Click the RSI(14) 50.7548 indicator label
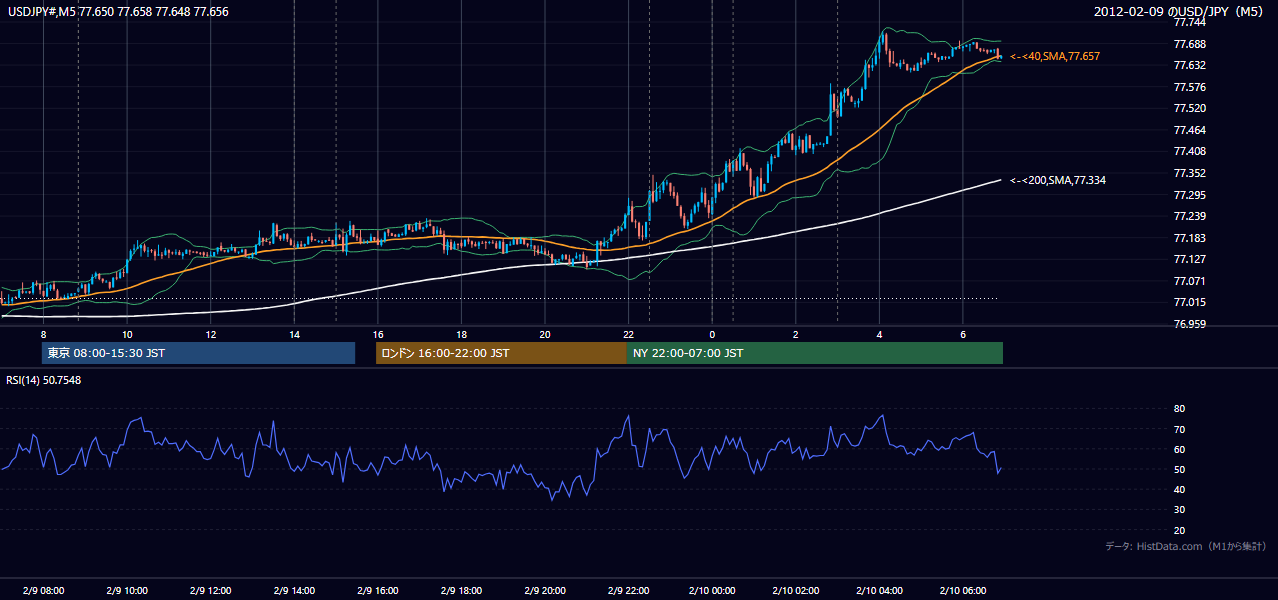1278x600 pixels. pos(44,380)
